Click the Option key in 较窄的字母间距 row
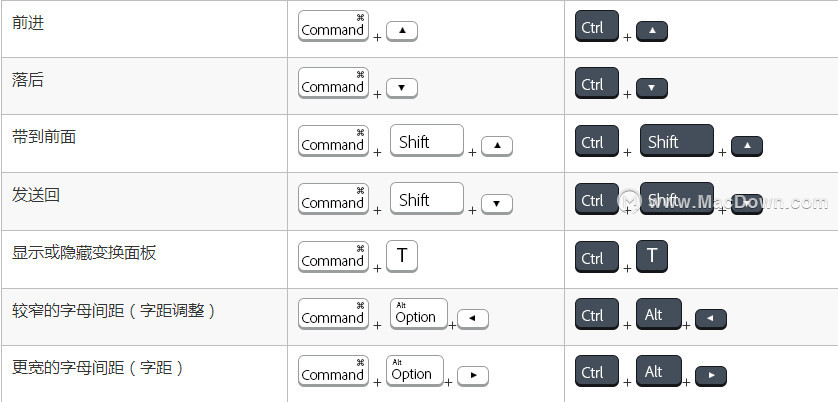The height and width of the screenshot is (402, 838). pos(418,314)
